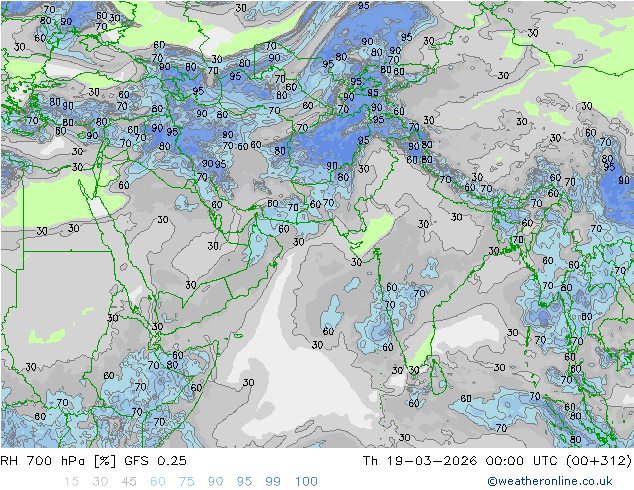Select the 75 value in the color legend
The image size is (634, 490).
(186, 482)
